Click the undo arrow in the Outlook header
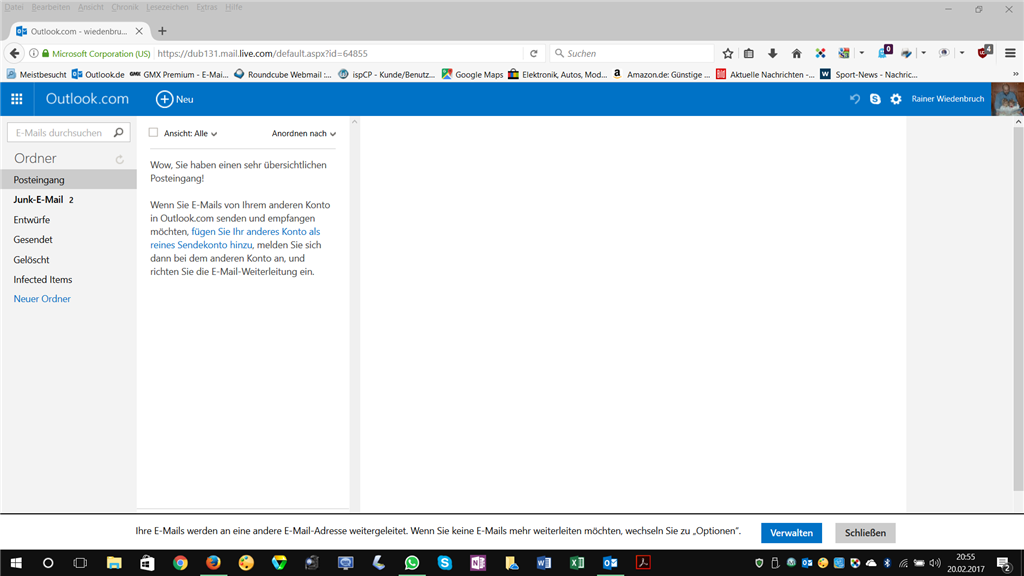This screenshot has width=1024, height=576. tap(854, 99)
